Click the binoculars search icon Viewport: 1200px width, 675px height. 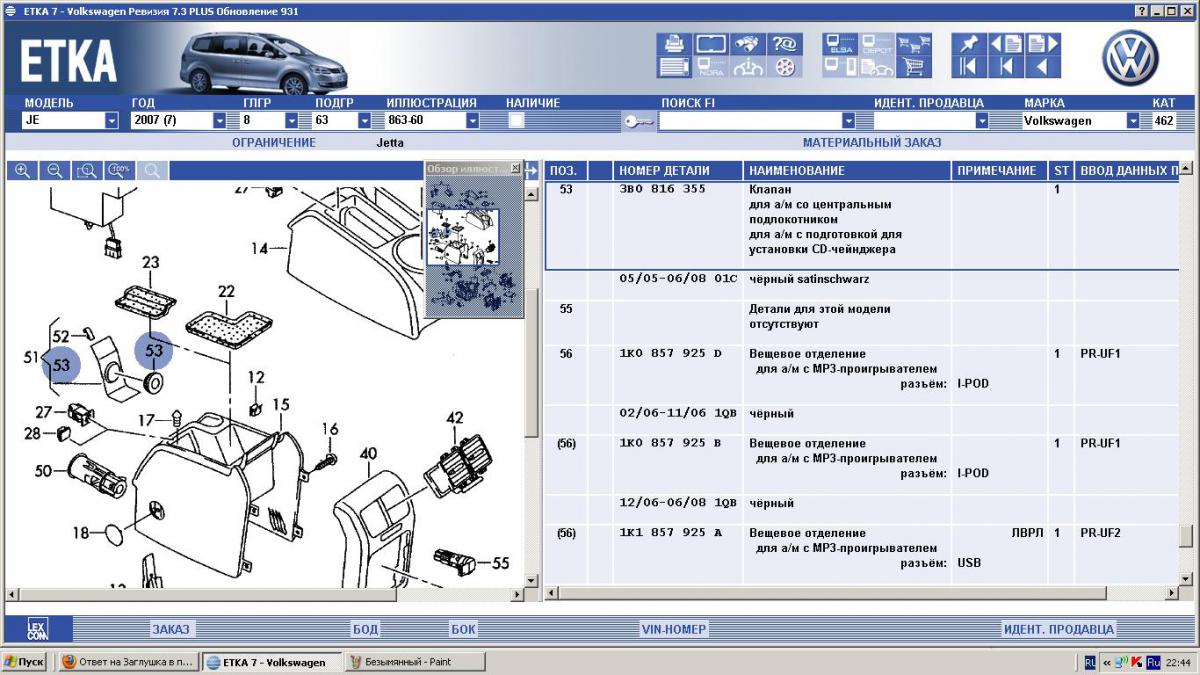tap(748, 44)
